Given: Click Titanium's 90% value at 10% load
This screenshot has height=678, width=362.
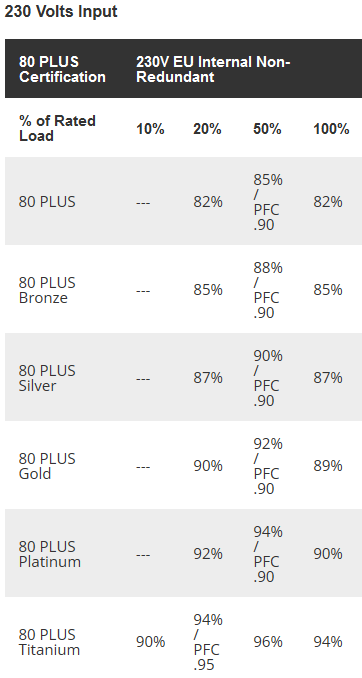Looking at the screenshot, I should [x=151, y=642].
